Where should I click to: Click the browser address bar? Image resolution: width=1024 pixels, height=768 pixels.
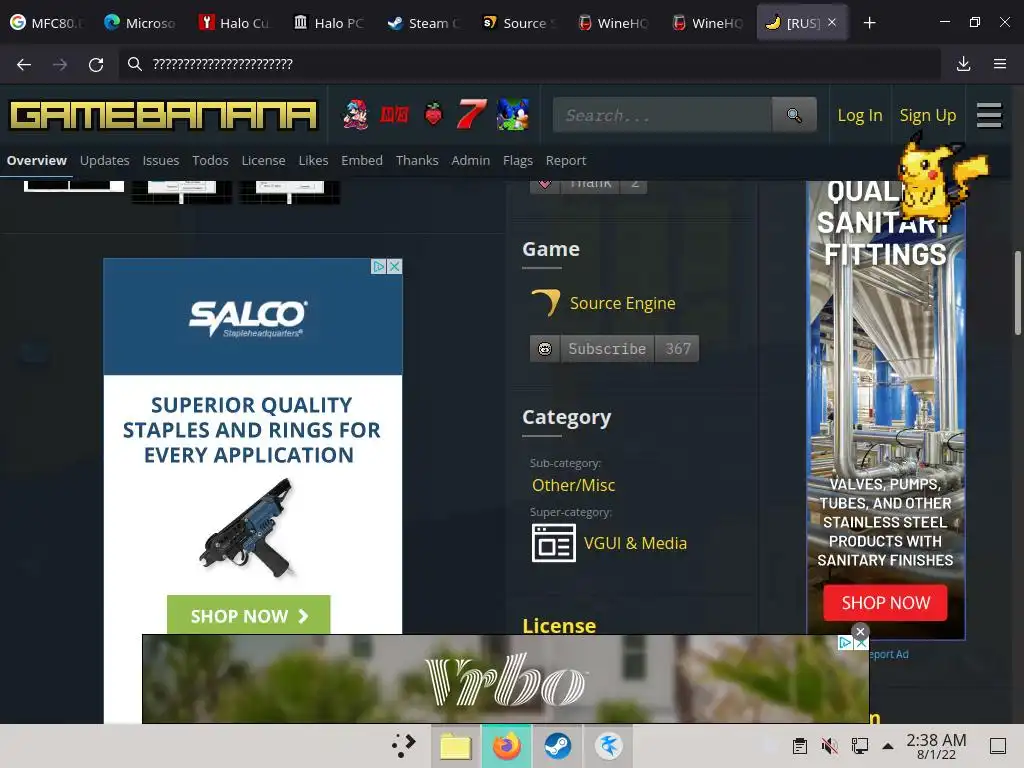(529, 64)
